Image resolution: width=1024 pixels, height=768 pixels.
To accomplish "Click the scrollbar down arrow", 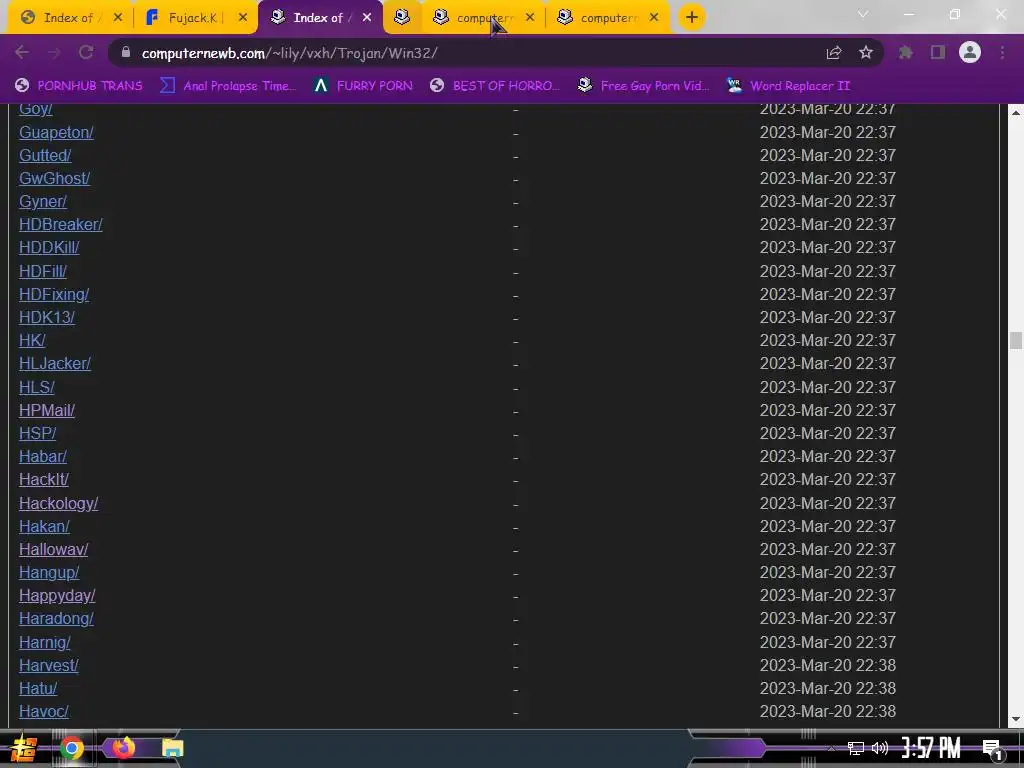I will 1015,719.
